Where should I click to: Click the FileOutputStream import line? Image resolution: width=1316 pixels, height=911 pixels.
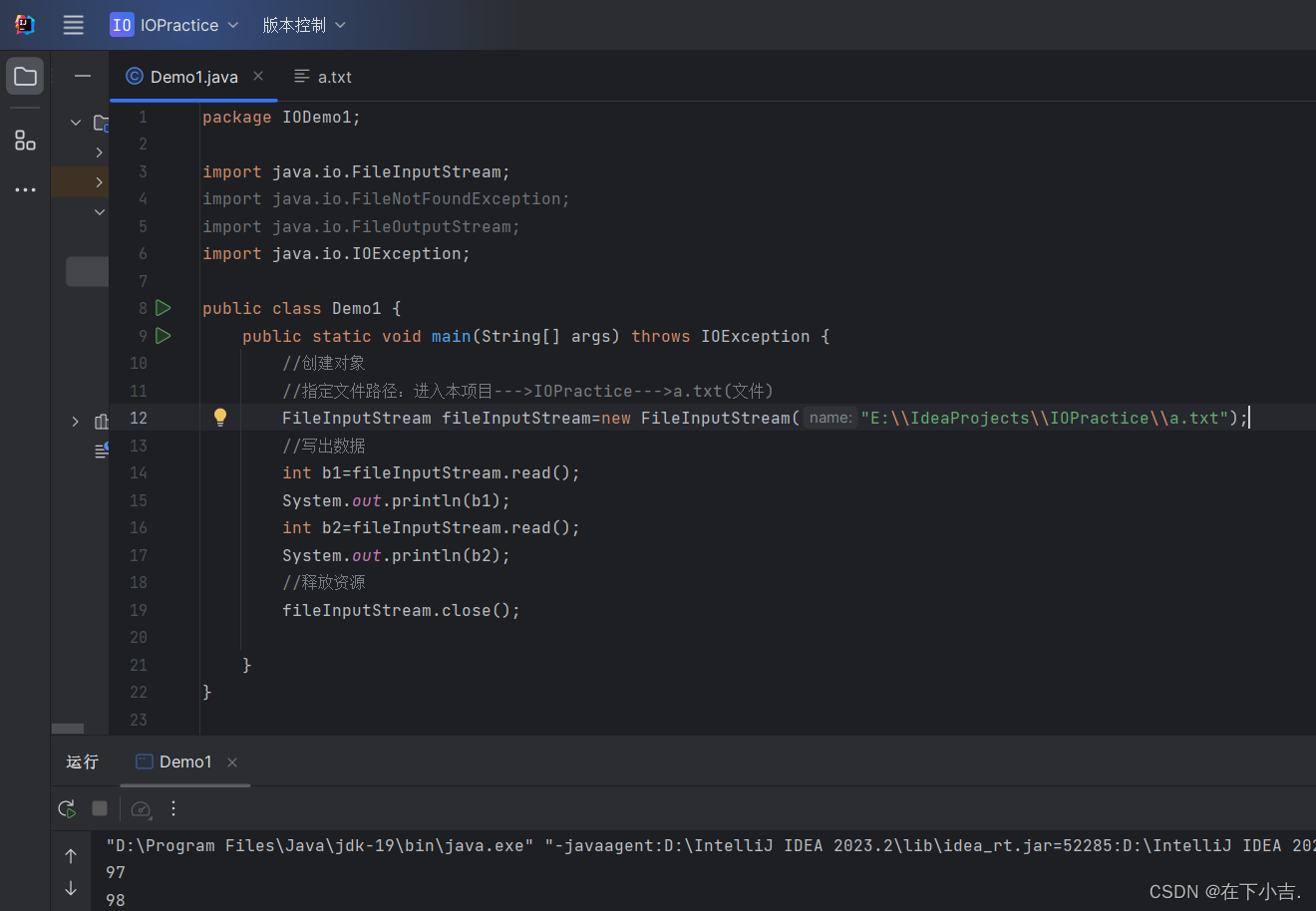(361, 226)
